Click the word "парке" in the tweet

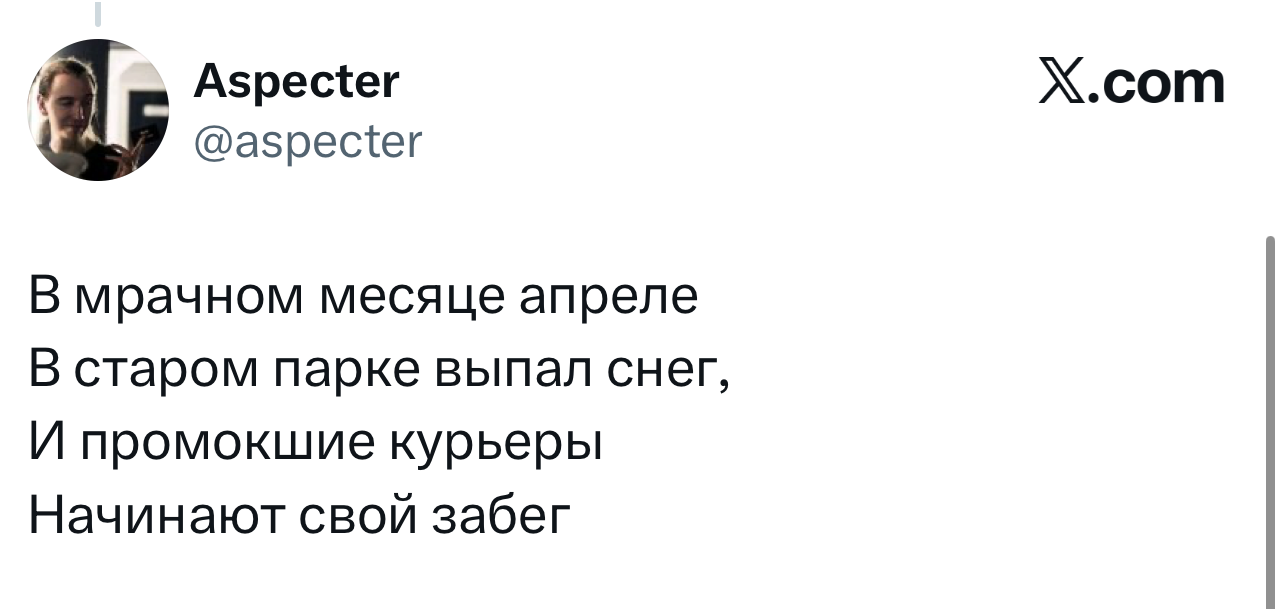[348, 372]
